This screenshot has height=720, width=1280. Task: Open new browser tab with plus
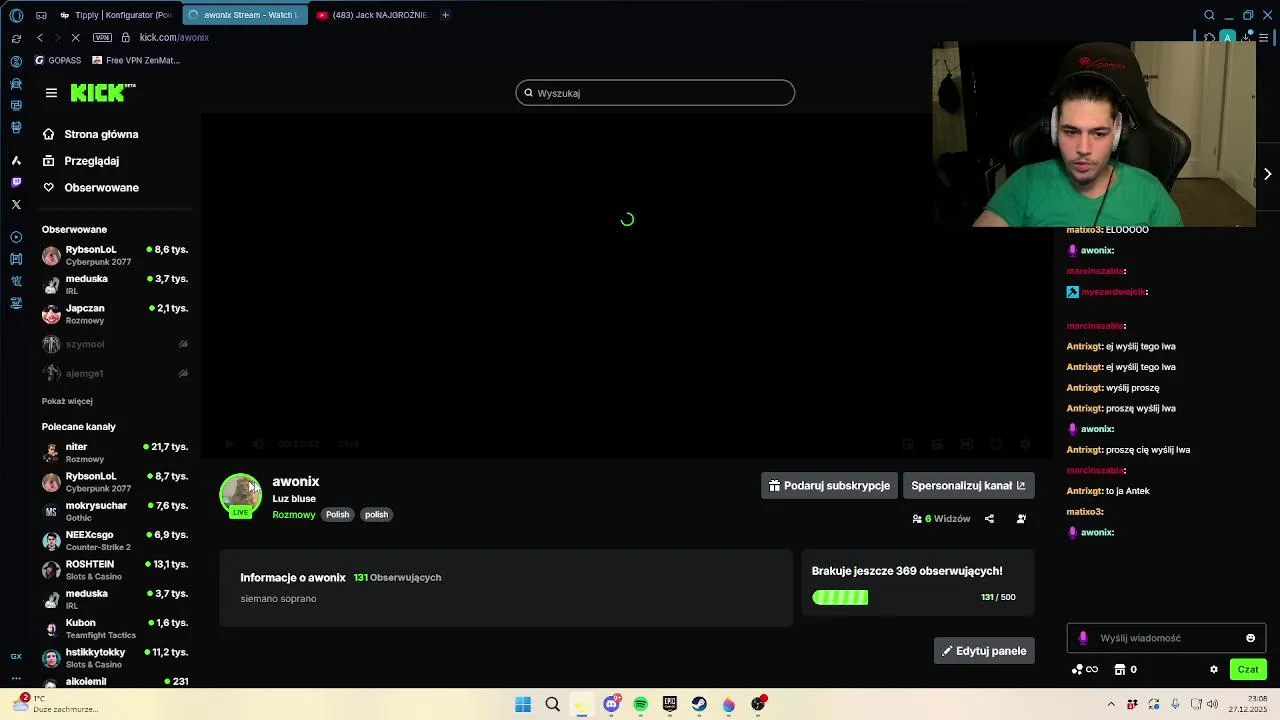445,15
